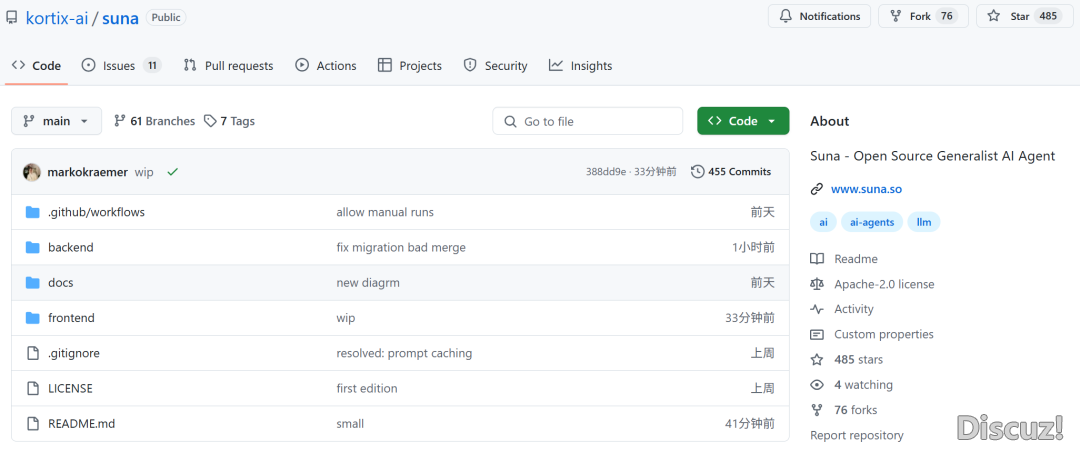Open the Actions tab
The height and width of the screenshot is (452, 1080).
[x=326, y=65]
